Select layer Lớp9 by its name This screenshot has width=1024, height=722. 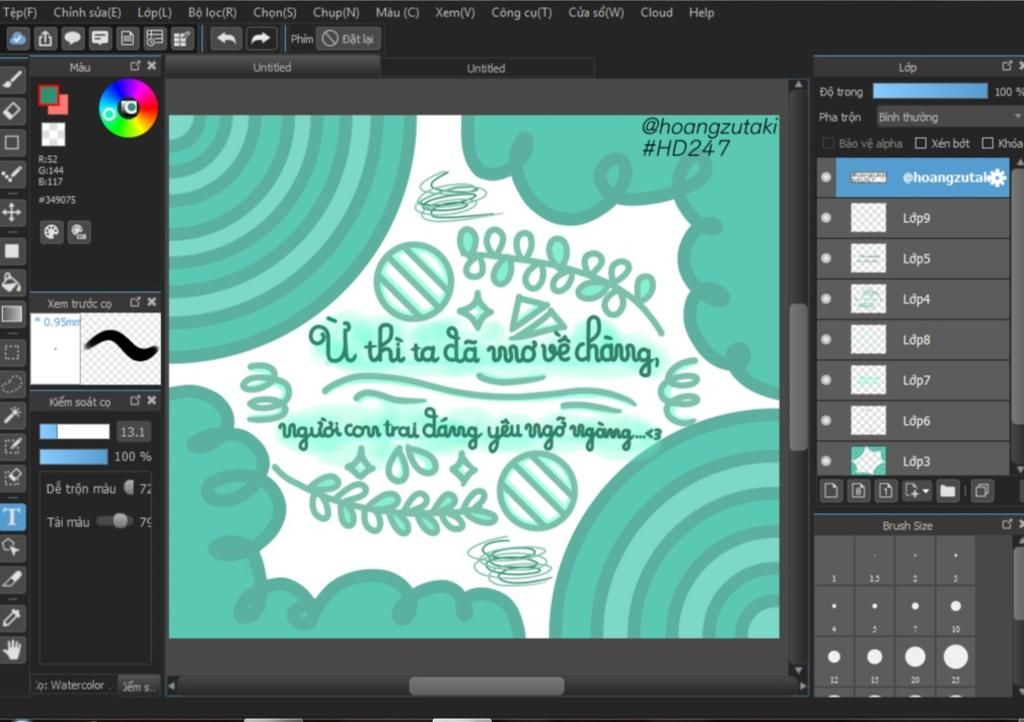pos(916,218)
